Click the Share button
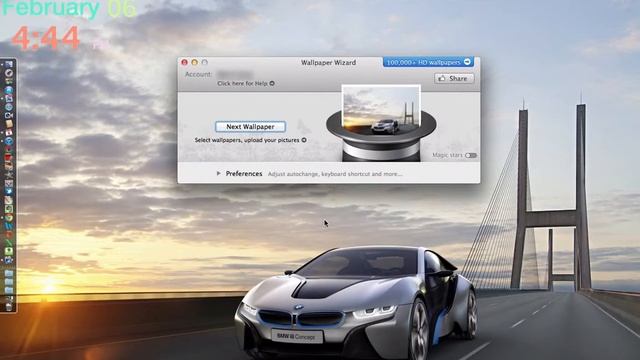The height and width of the screenshot is (360, 640). [x=454, y=78]
